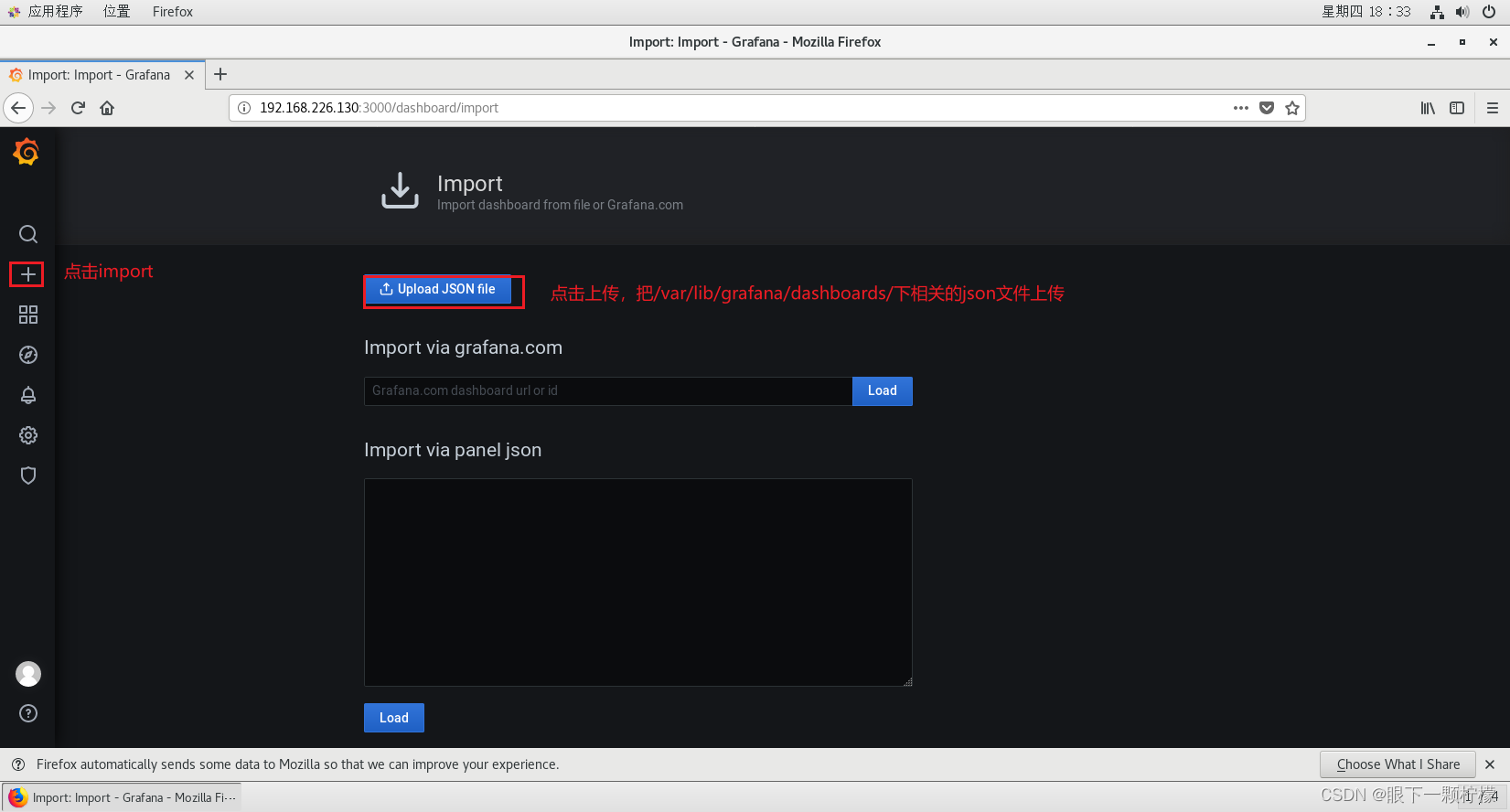Open page actions three-dots menu
This screenshot has width=1510, height=812.
(x=1241, y=108)
